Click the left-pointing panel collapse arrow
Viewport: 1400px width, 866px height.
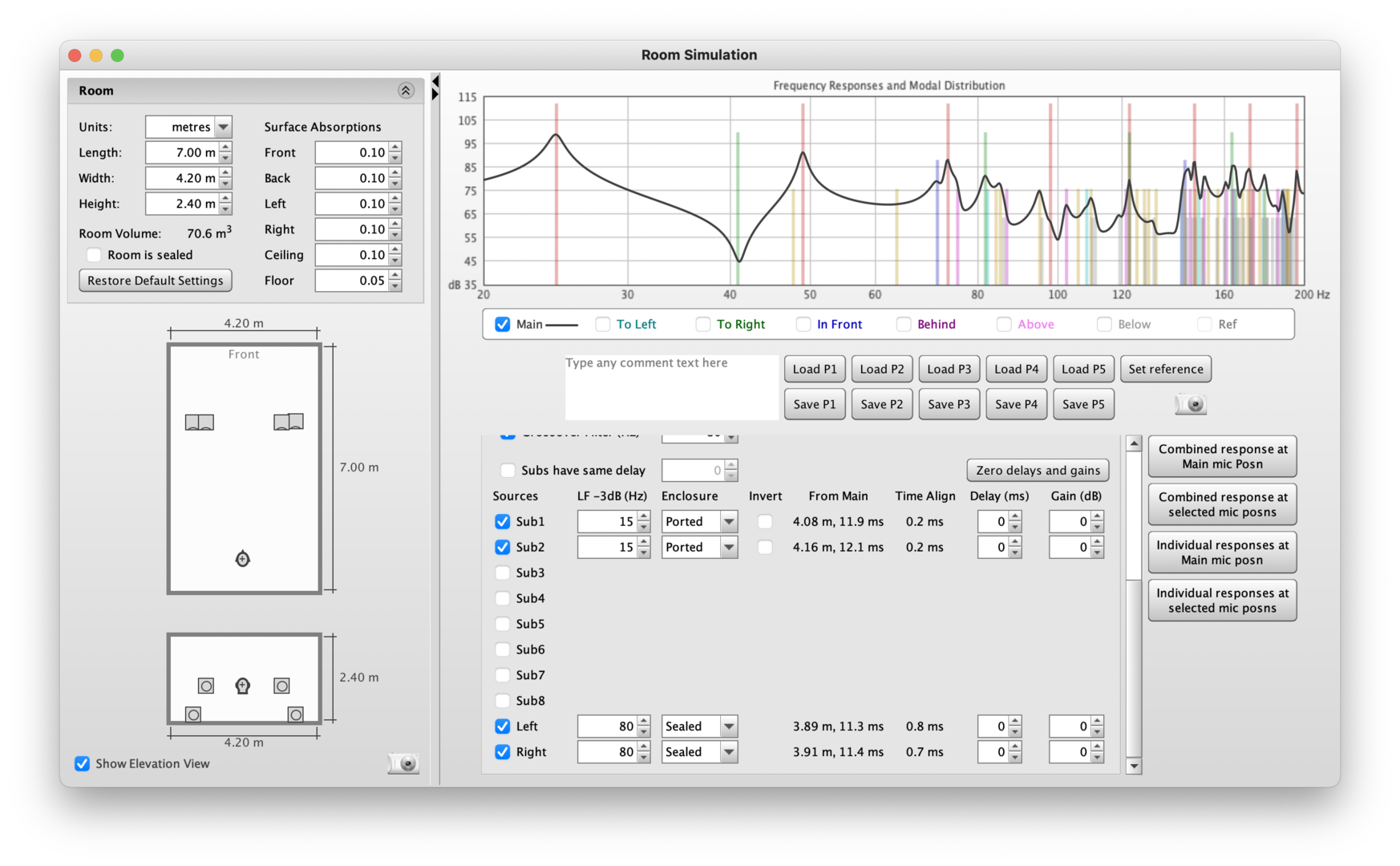click(x=435, y=81)
